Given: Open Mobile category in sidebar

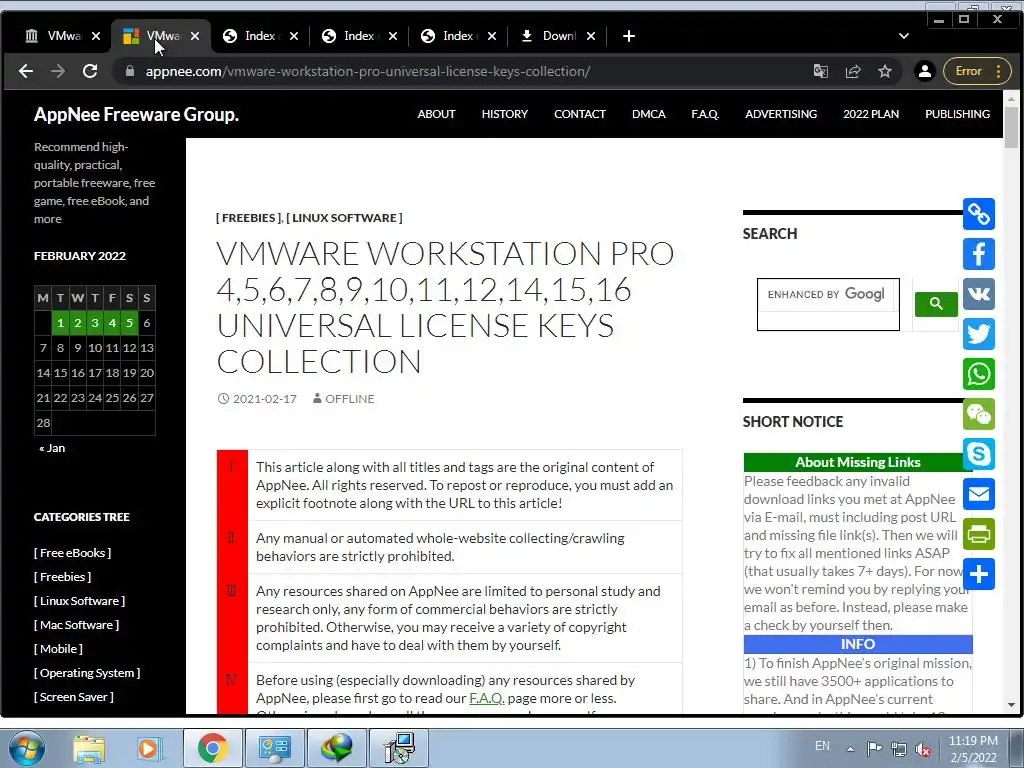Looking at the screenshot, I should pyautogui.click(x=58, y=648).
